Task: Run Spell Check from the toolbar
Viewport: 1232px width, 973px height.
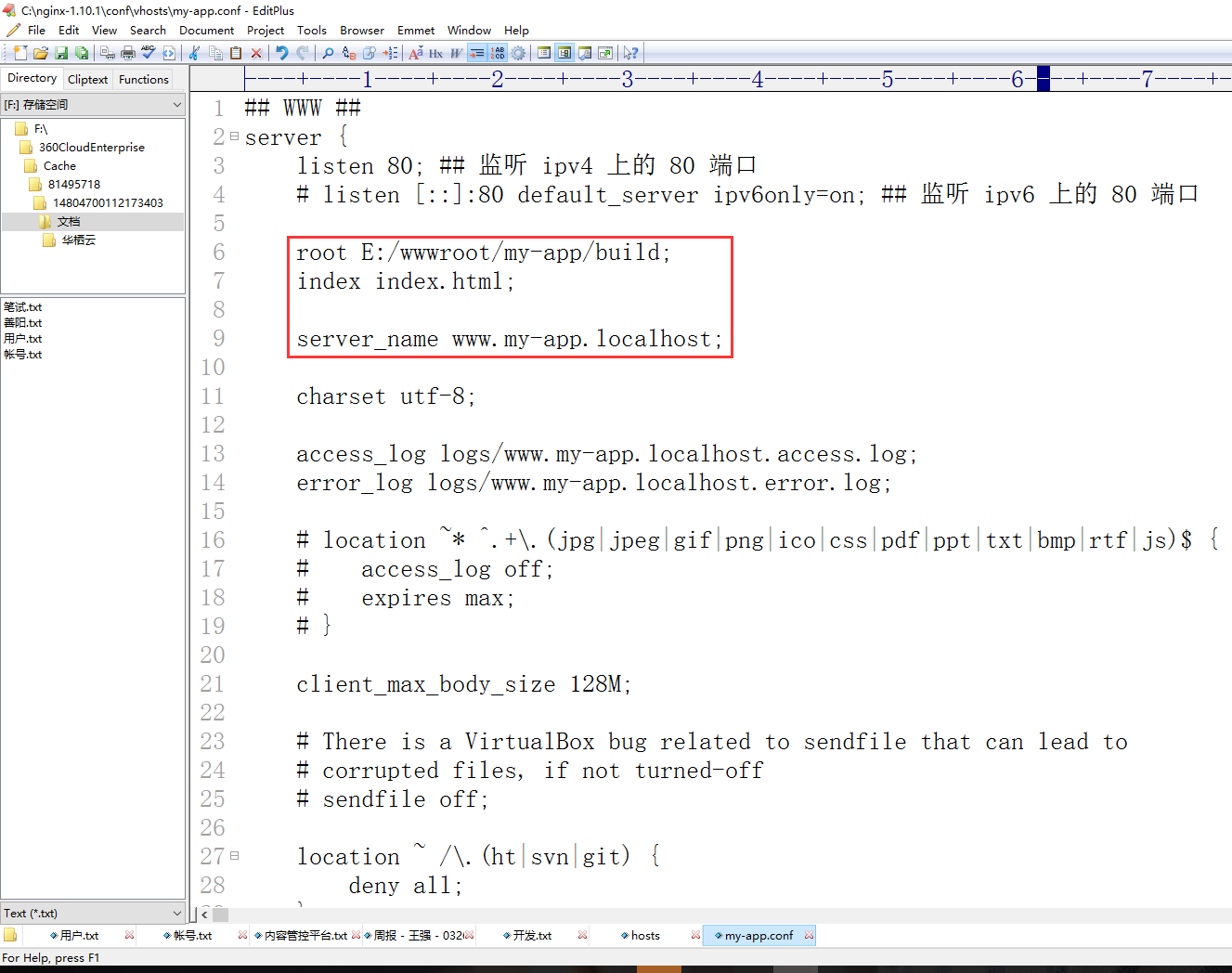Action: 149,53
